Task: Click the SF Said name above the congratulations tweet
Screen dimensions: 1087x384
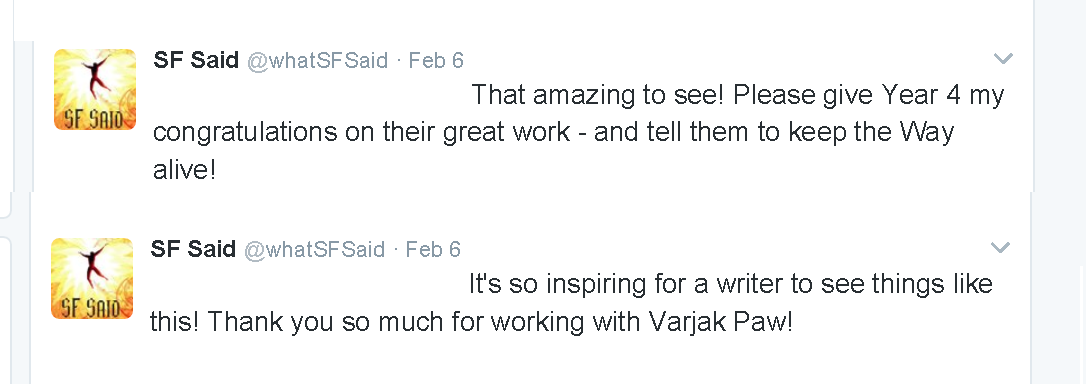Action: 196,60
